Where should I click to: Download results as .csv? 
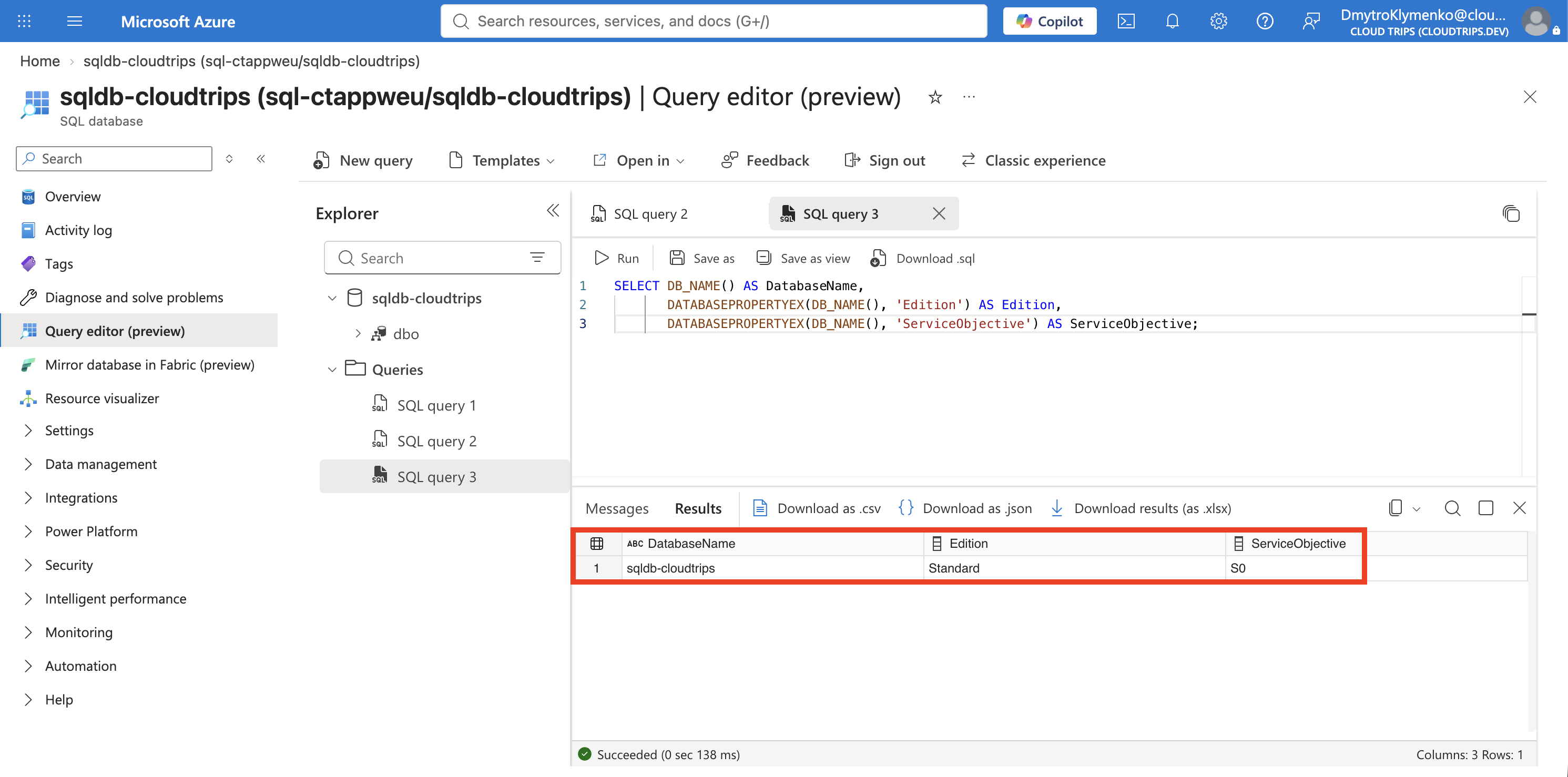coord(816,509)
